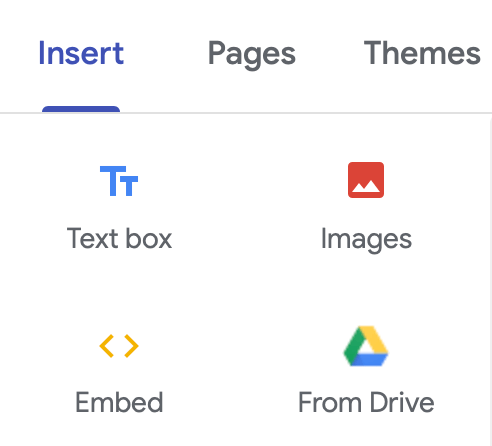This screenshot has height=446, width=492.
Task: Click the blue underline beneath Insert
Action: click(x=81, y=109)
